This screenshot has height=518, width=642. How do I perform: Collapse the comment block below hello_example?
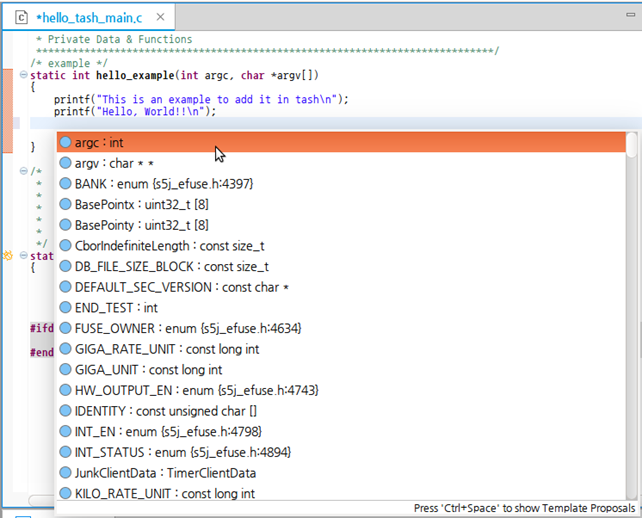23,170
